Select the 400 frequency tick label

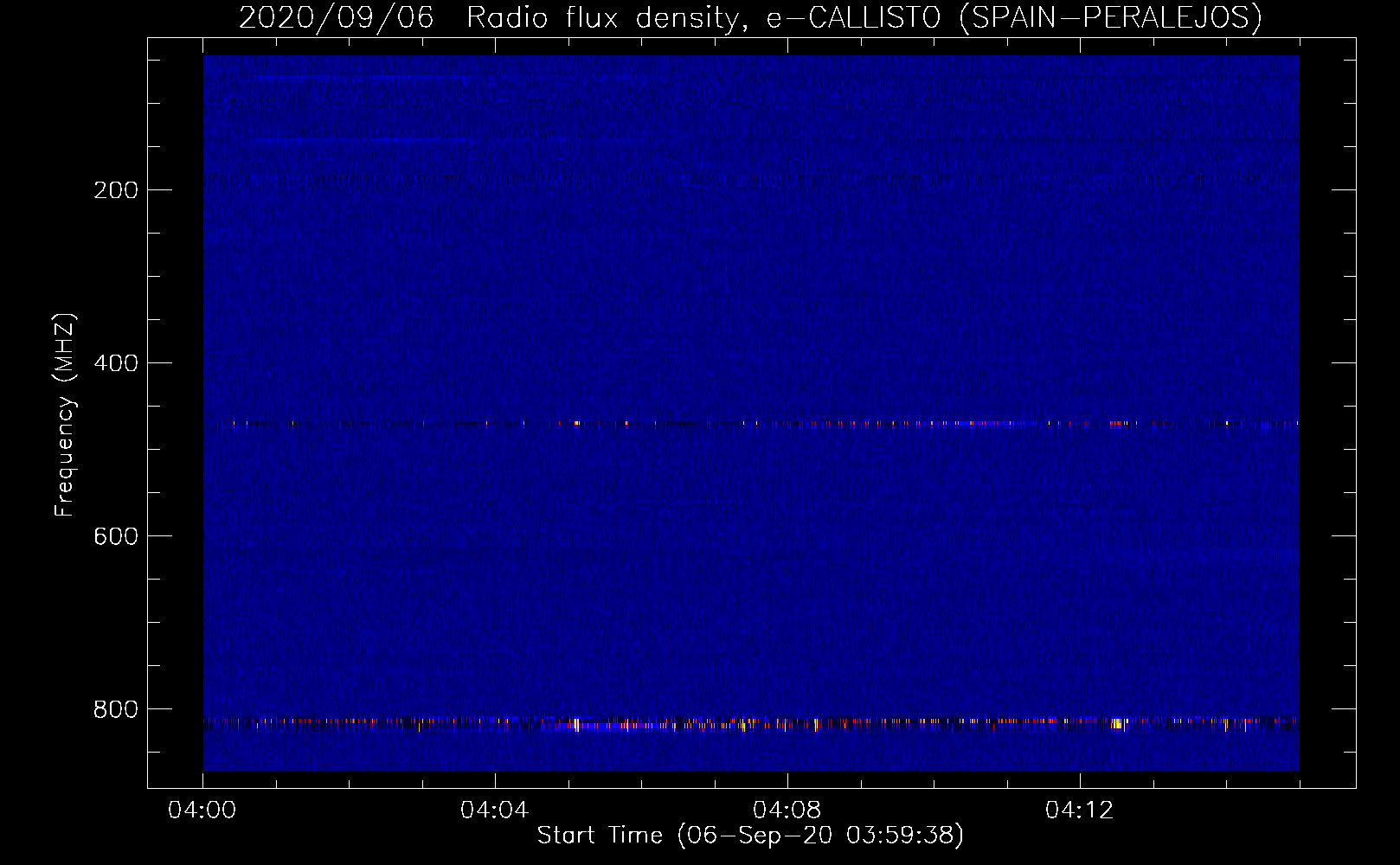pos(116,363)
